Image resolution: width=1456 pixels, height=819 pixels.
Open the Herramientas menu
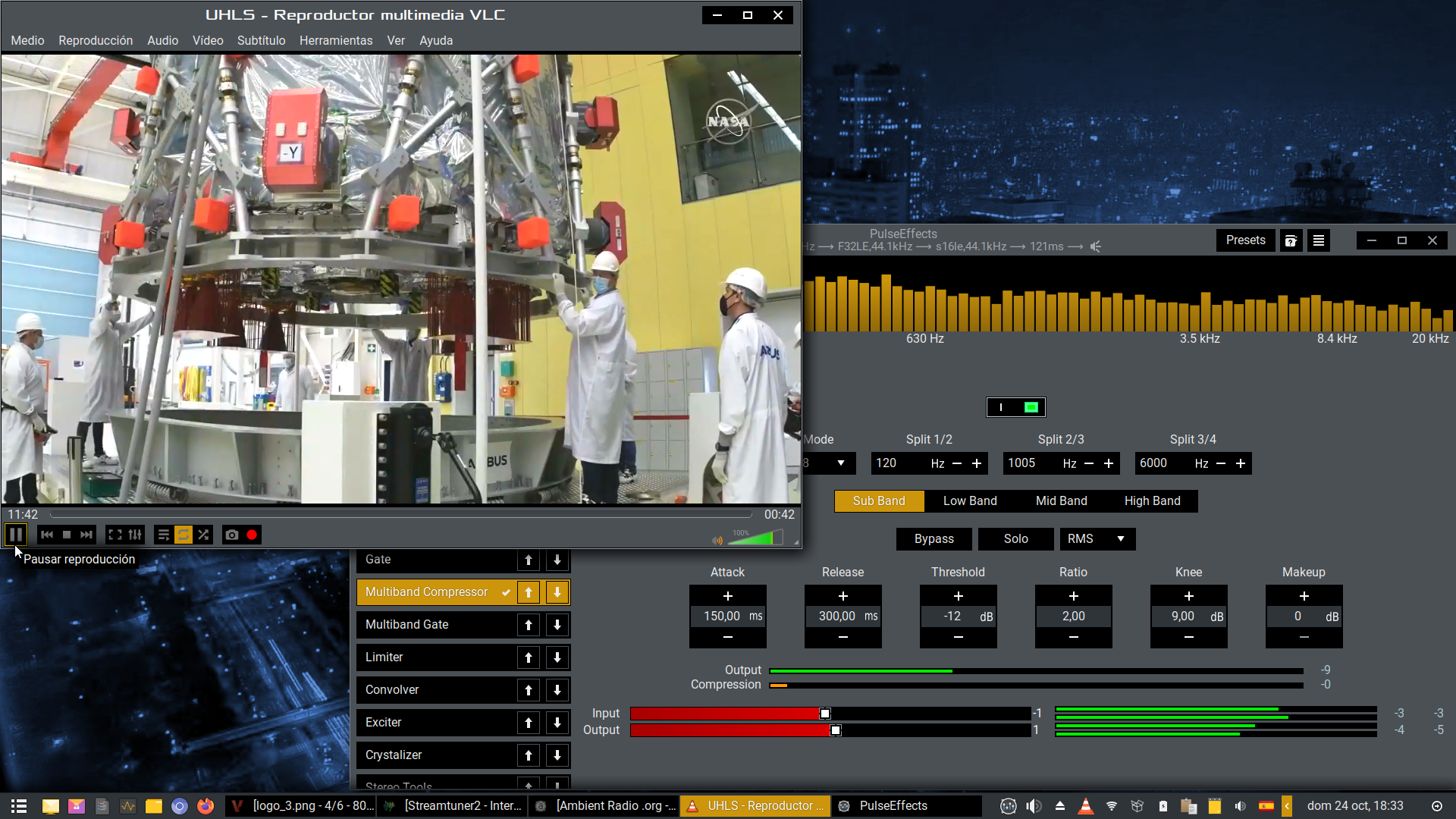tap(336, 40)
